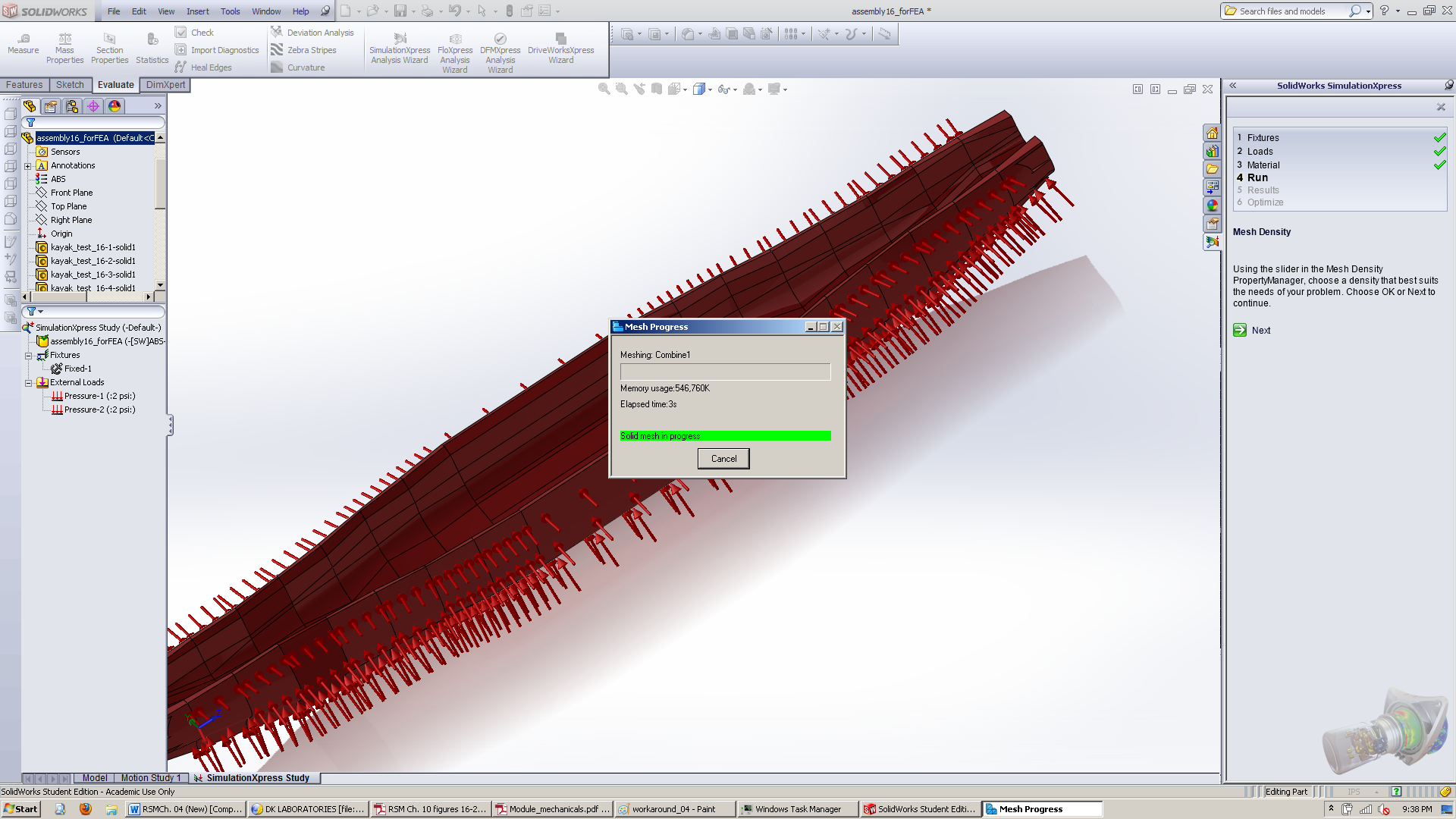This screenshot has width=1456, height=819.
Task: Select Heal Edges tool
Action: 204,67
